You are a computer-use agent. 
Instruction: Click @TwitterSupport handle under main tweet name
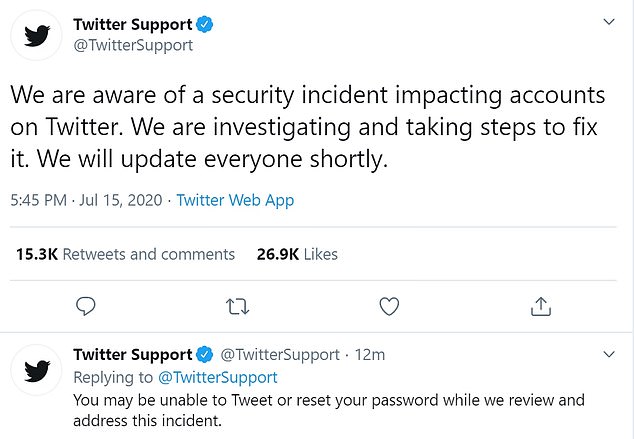coord(133,45)
